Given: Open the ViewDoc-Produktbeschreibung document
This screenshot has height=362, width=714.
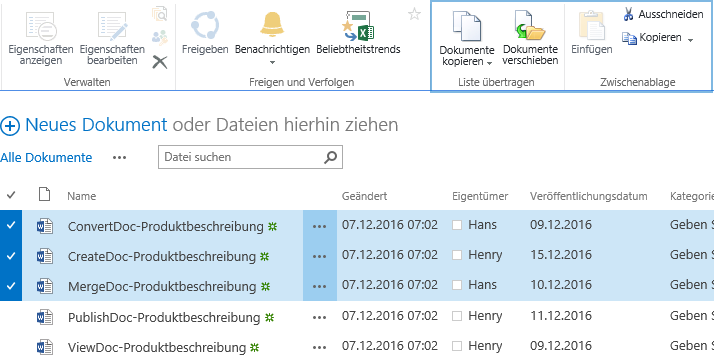Looking at the screenshot, I should [x=157, y=348].
